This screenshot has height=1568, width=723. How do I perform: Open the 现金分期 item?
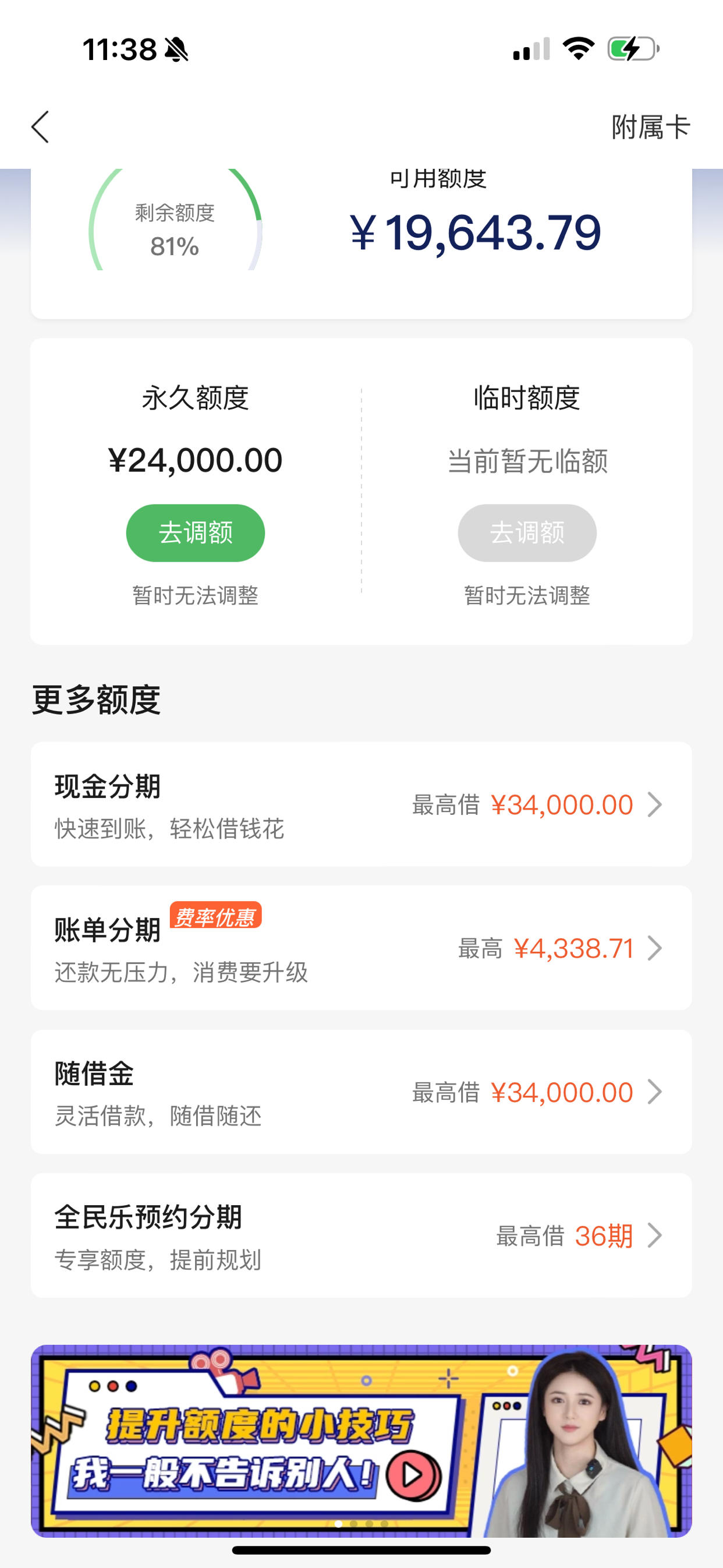pyautogui.click(x=361, y=804)
